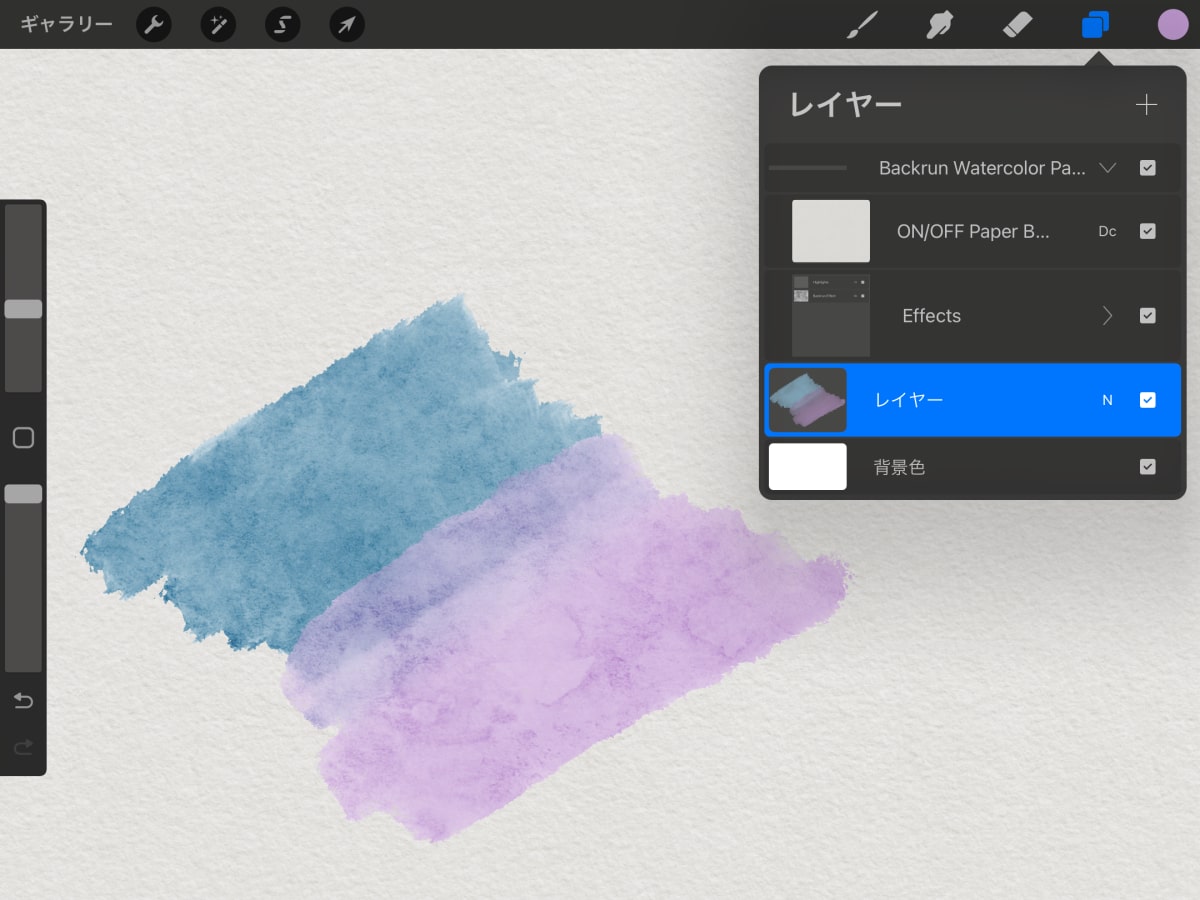Select the Effects group name
Viewport: 1200px width, 900px height.
pyautogui.click(x=931, y=316)
